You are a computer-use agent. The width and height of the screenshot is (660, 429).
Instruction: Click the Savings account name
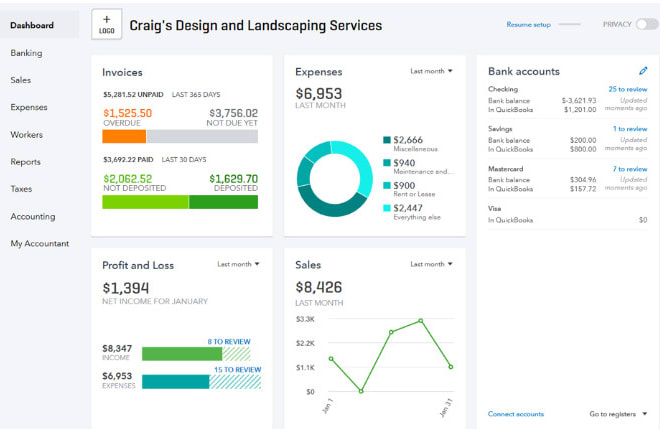(x=500, y=128)
